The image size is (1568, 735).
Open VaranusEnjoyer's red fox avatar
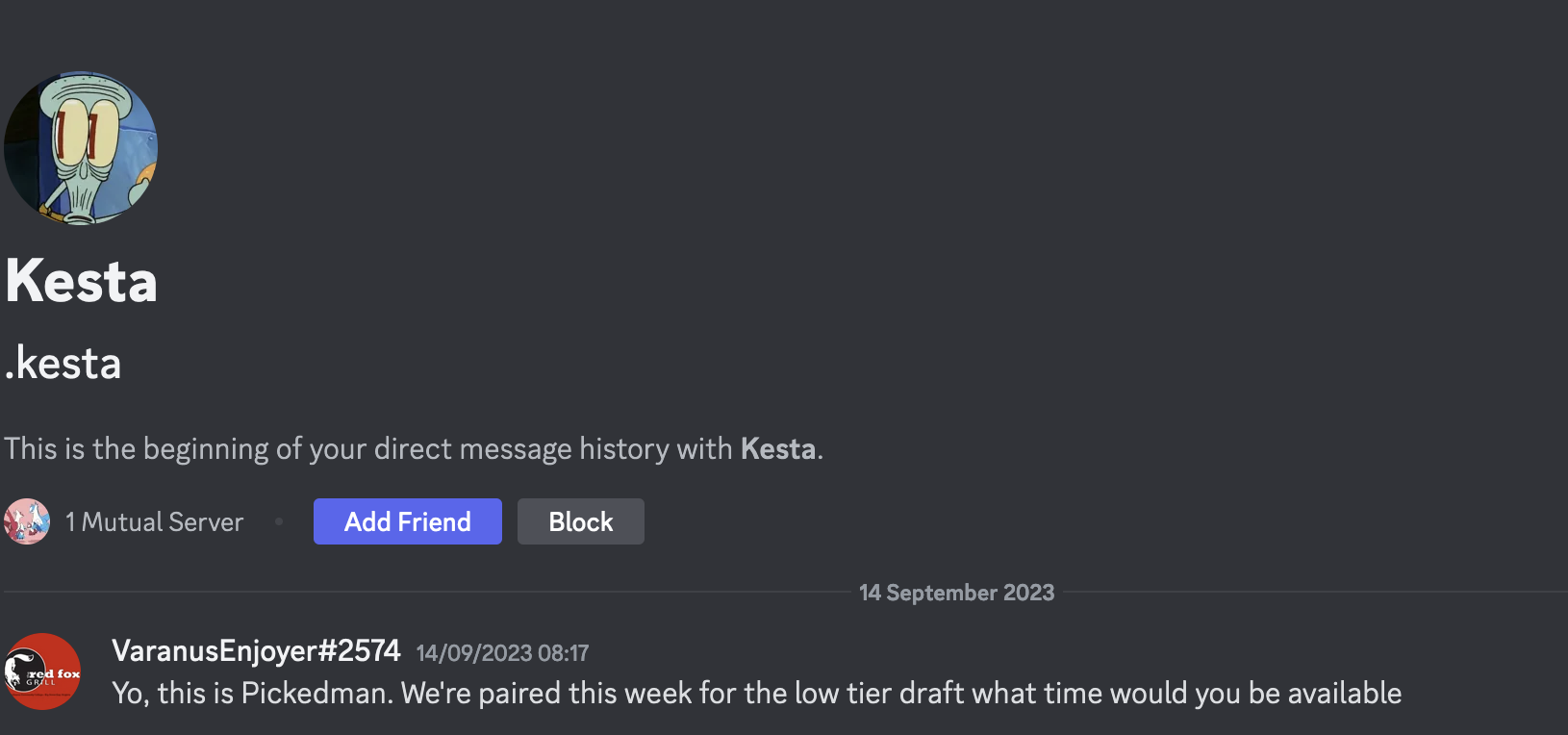point(42,672)
